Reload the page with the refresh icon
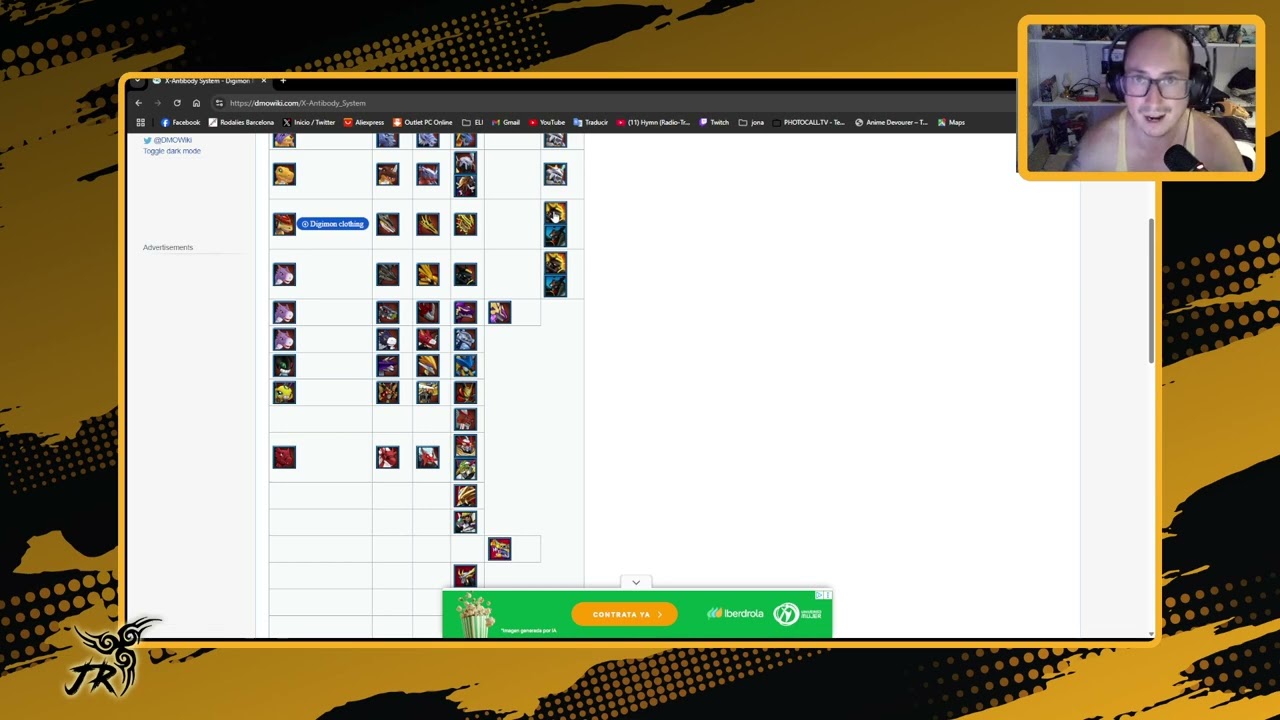Screen dimensions: 1280x720 (177, 103)
